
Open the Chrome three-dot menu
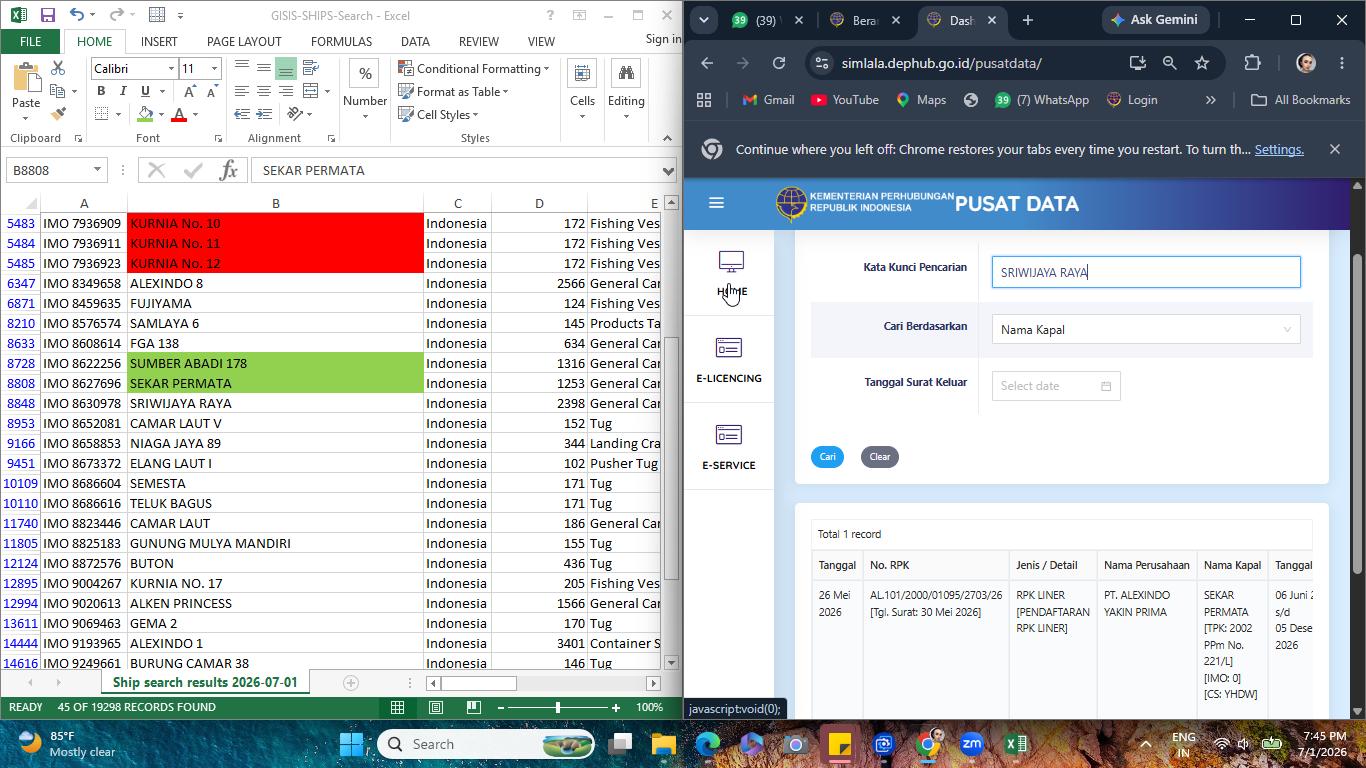[x=1342, y=63]
